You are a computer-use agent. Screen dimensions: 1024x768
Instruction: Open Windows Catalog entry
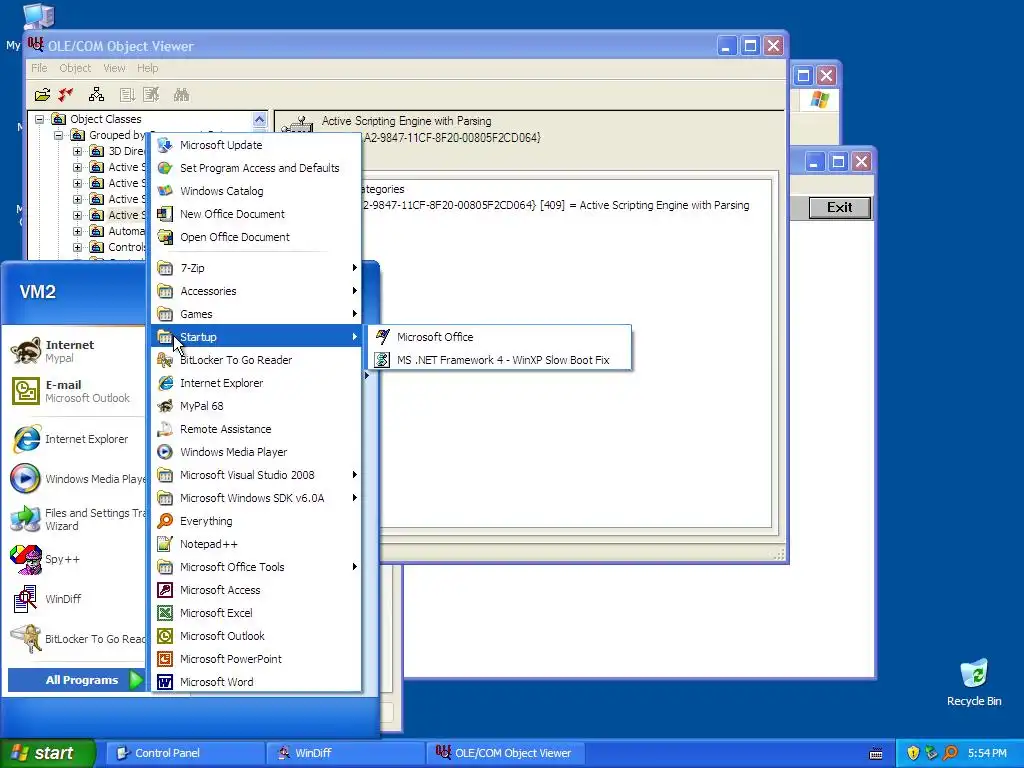pyautogui.click(x=256, y=191)
